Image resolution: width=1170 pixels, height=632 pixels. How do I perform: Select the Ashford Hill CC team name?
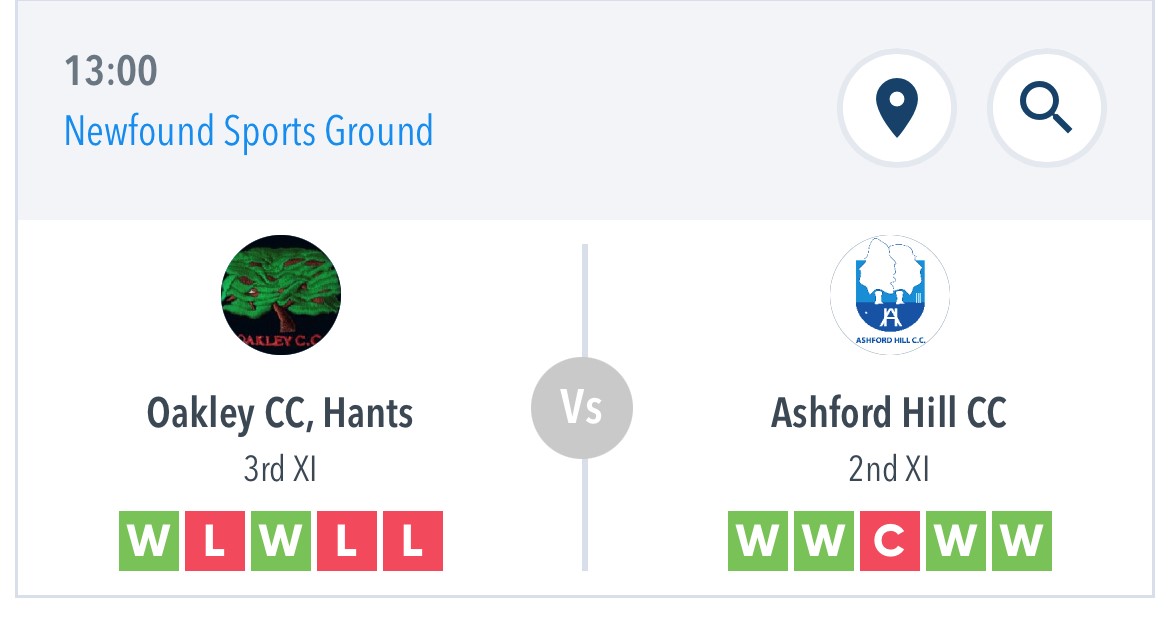(889, 413)
